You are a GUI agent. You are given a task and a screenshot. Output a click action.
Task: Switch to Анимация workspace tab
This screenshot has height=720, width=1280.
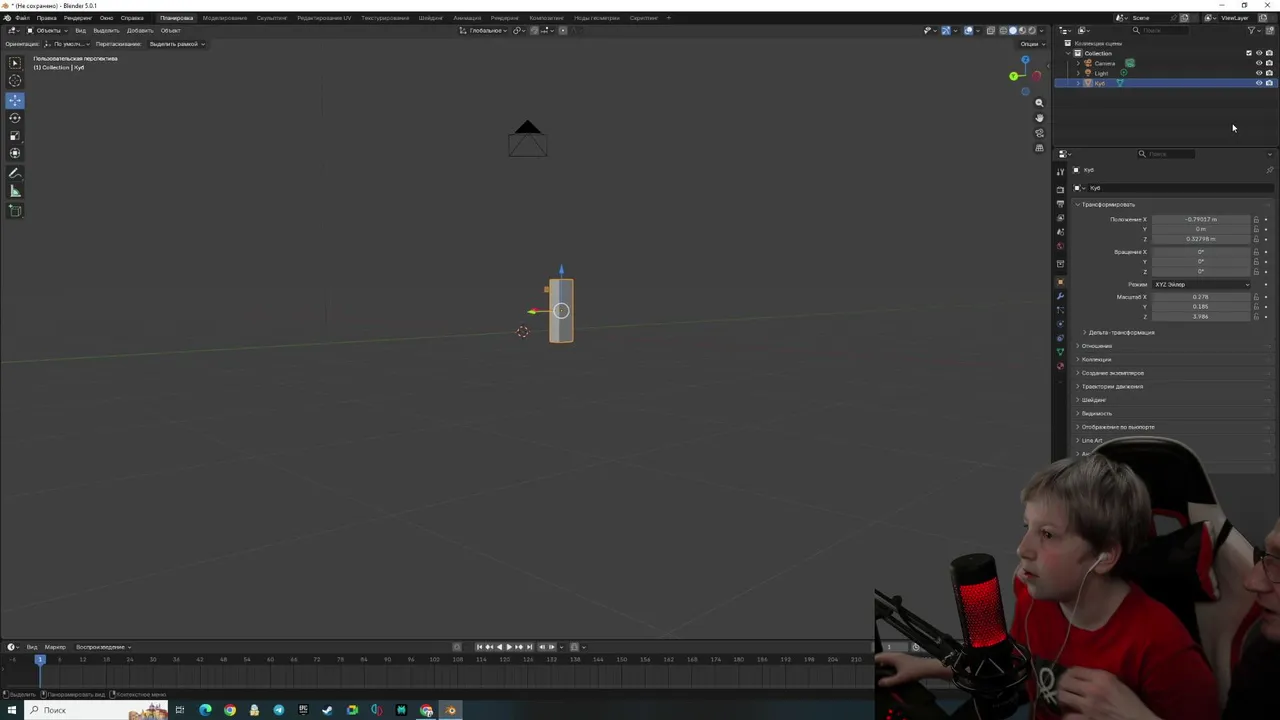point(466,18)
